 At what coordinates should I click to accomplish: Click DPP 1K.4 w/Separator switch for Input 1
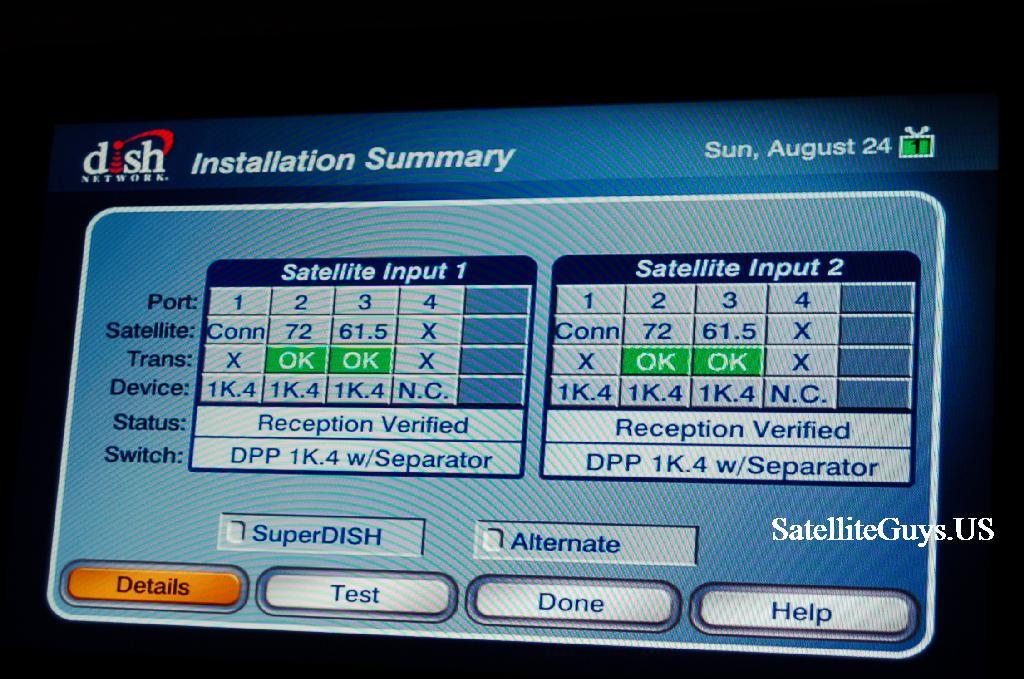click(x=356, y=458)
